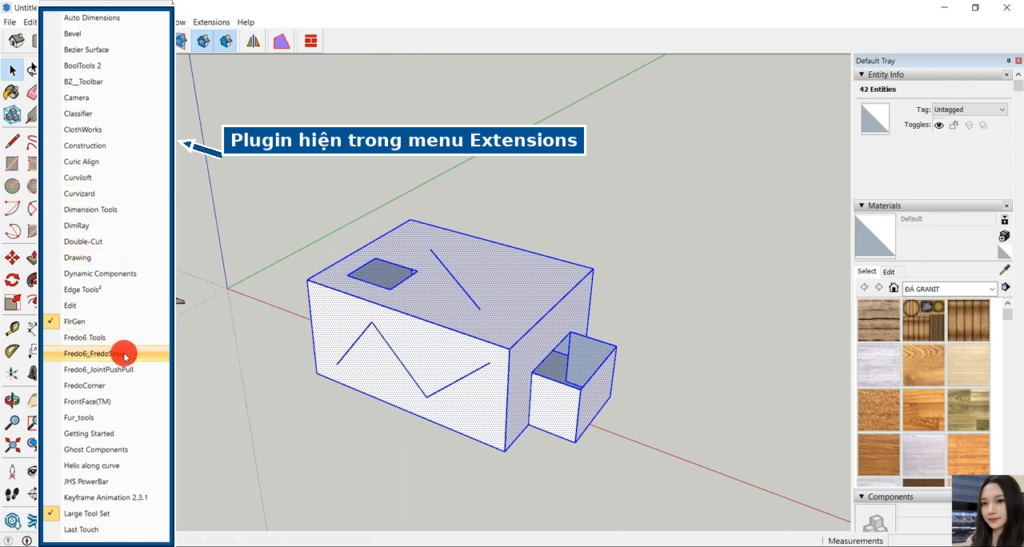Click materials forward arrow button
Viewport: 1024px width, 547px height.
point(878,287)
